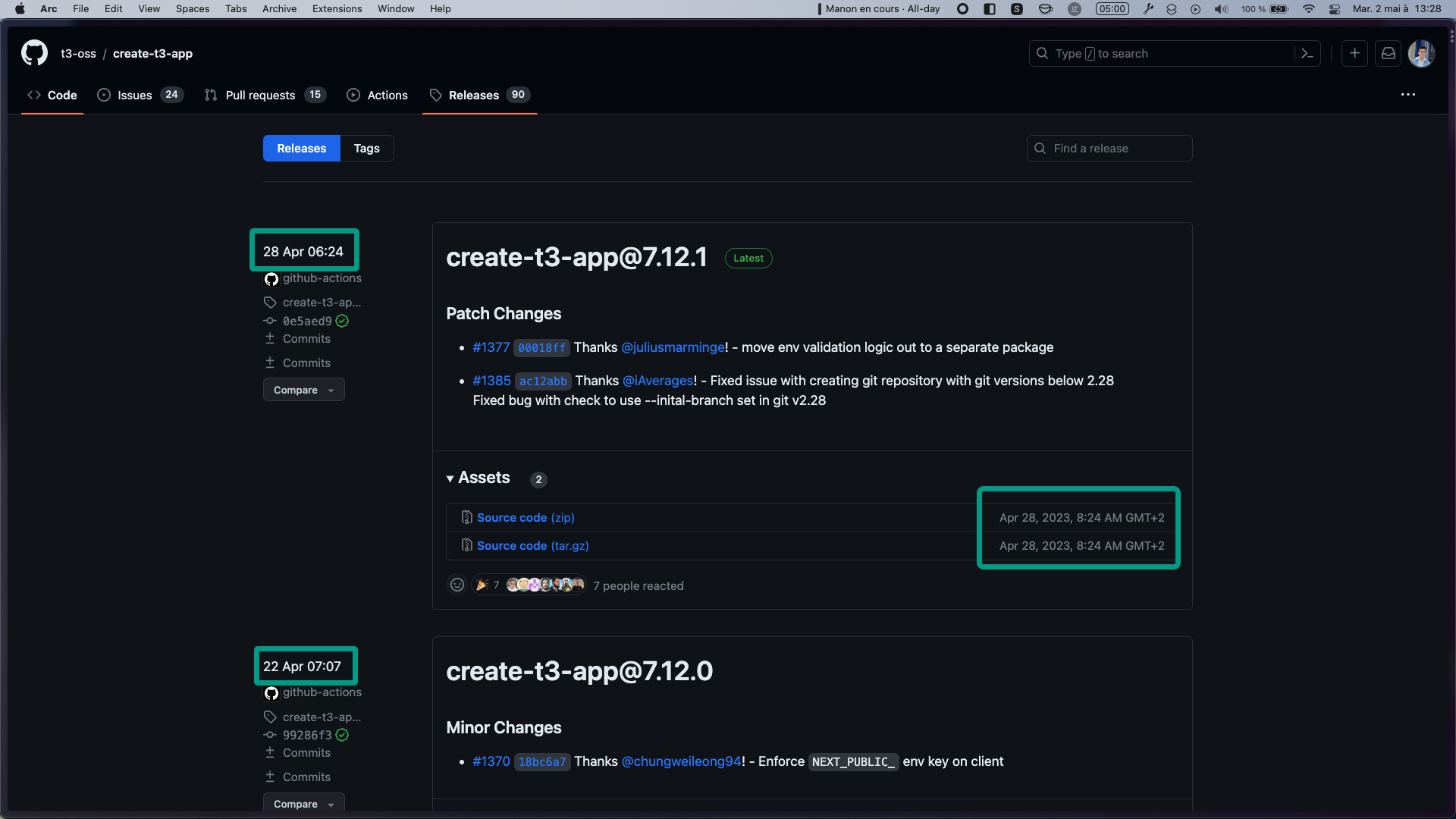Image resolution: width=1456 pixels, height=819 pixels.
Task: Open the notifications inbox icon
Action: [1388, 53]
